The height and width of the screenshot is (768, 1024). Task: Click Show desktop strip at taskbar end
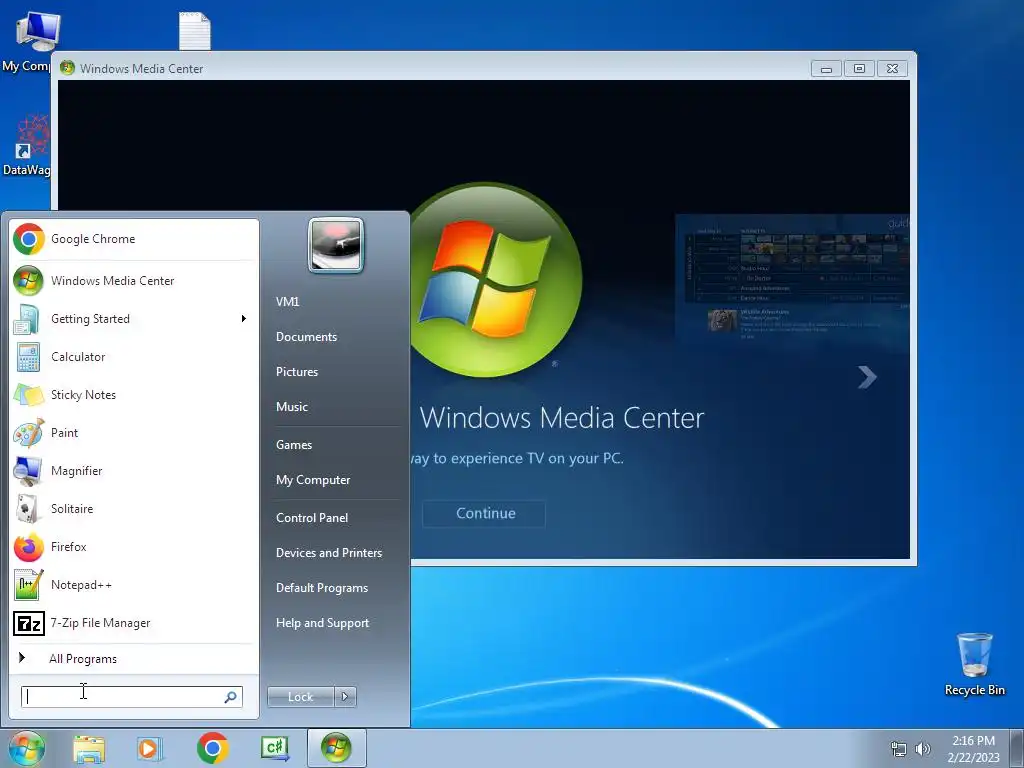tap(1017, 748)
